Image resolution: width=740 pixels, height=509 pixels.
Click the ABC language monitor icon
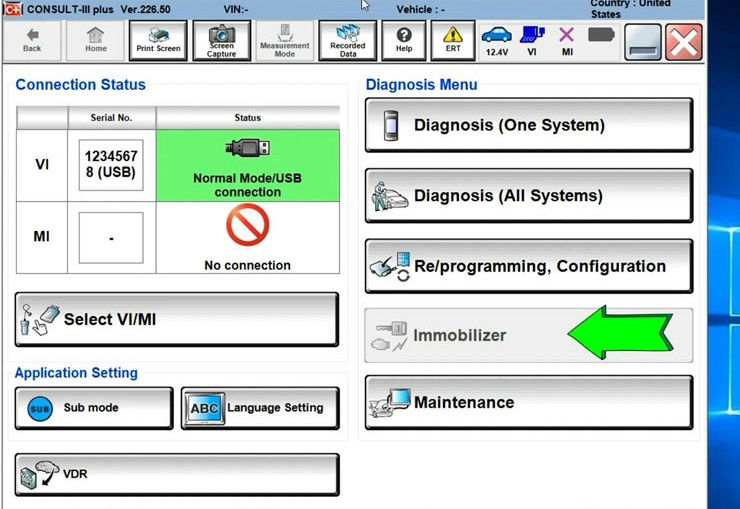(204, 408)
